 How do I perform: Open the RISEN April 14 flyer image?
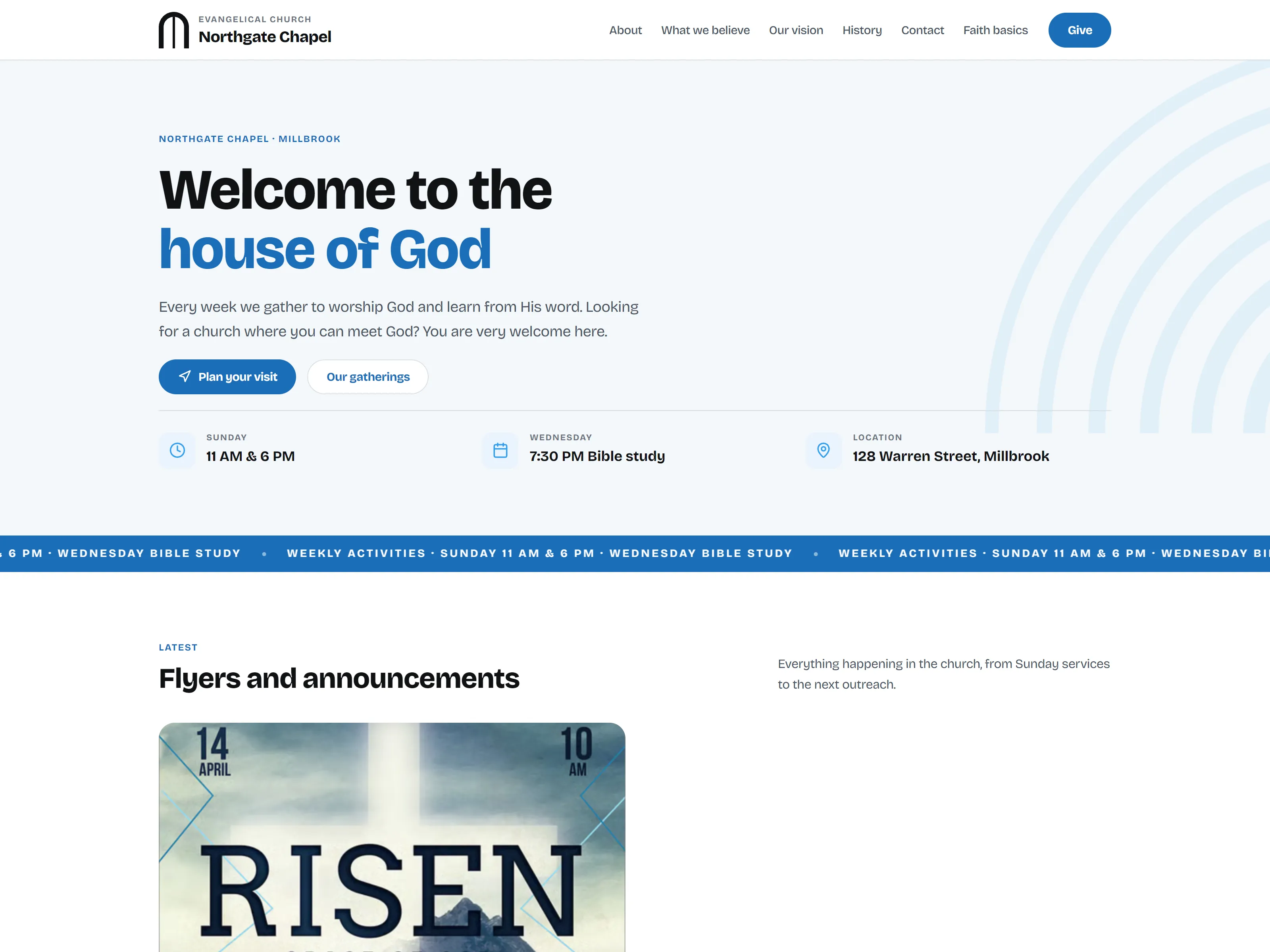(x=392, y=837)
